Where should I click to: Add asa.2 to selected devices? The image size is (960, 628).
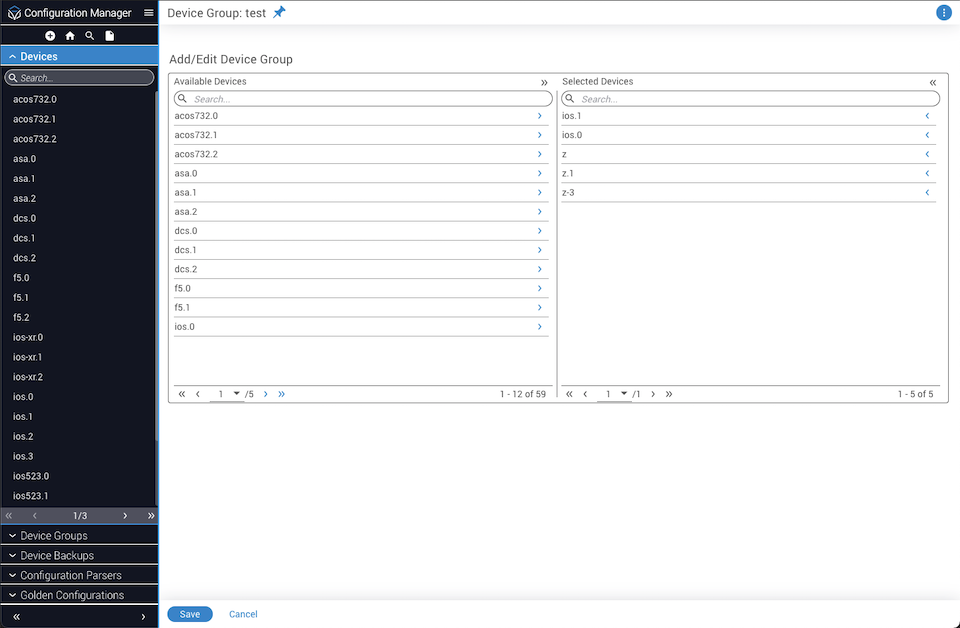tap(539, 212)
